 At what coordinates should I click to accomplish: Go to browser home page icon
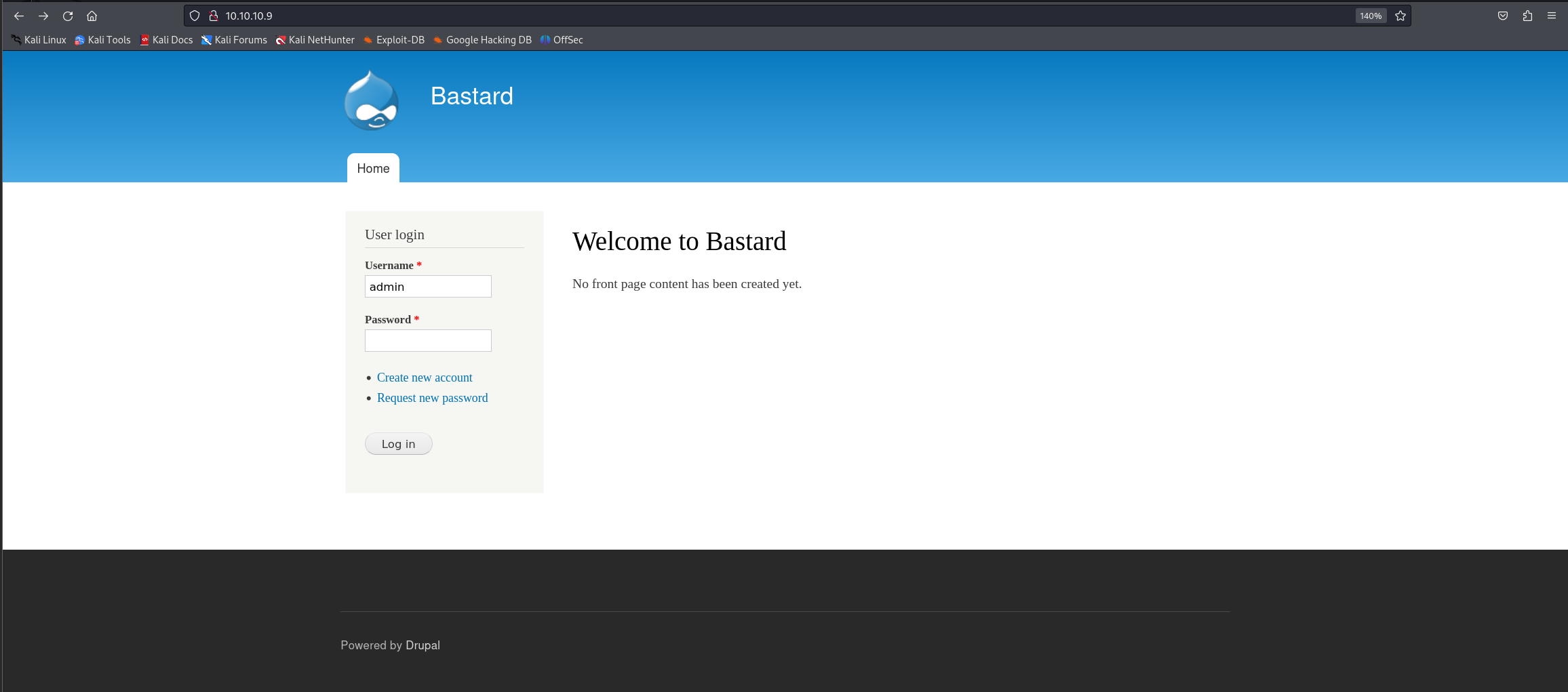pos(92,16)
